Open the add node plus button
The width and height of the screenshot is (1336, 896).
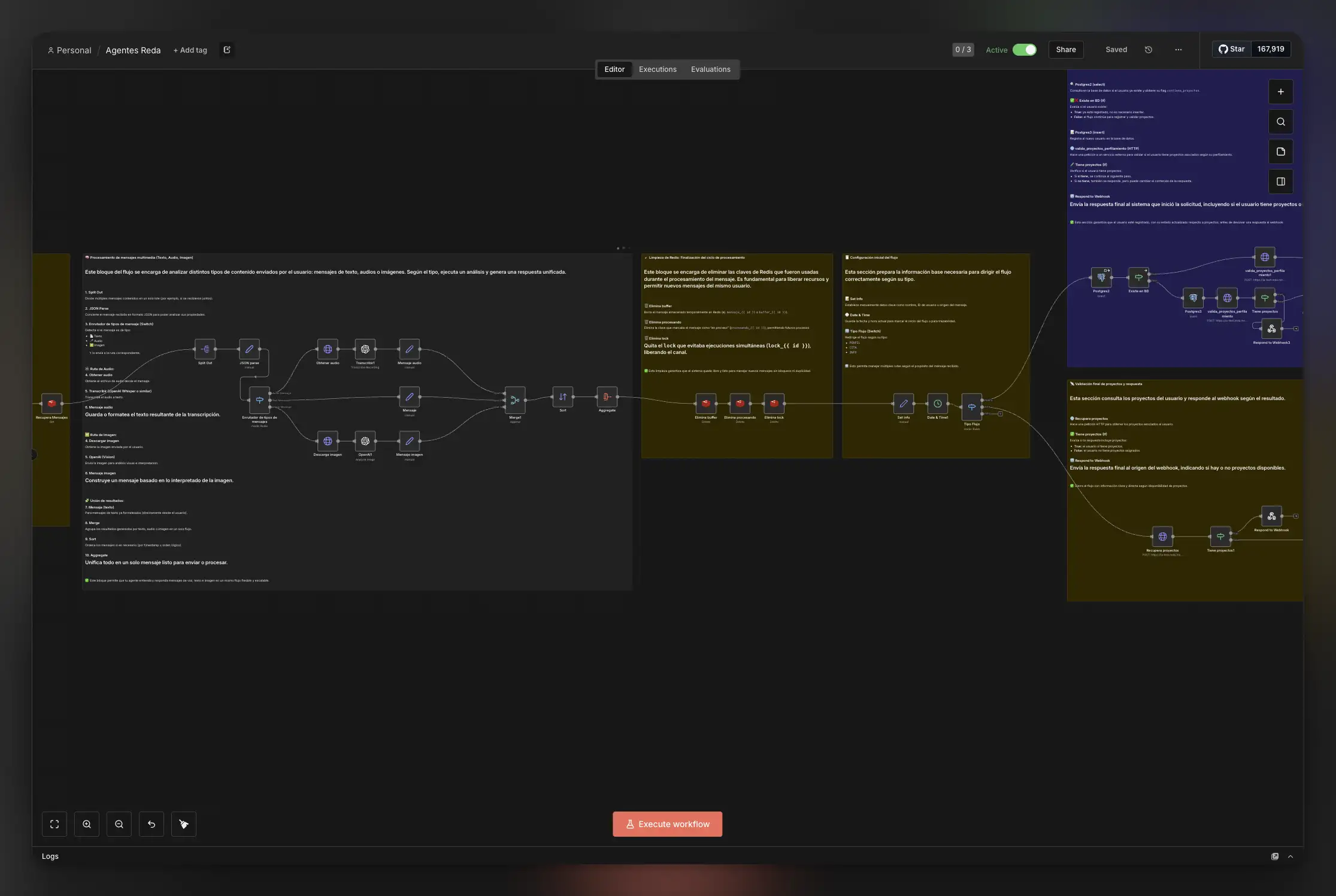point(1280,92)
